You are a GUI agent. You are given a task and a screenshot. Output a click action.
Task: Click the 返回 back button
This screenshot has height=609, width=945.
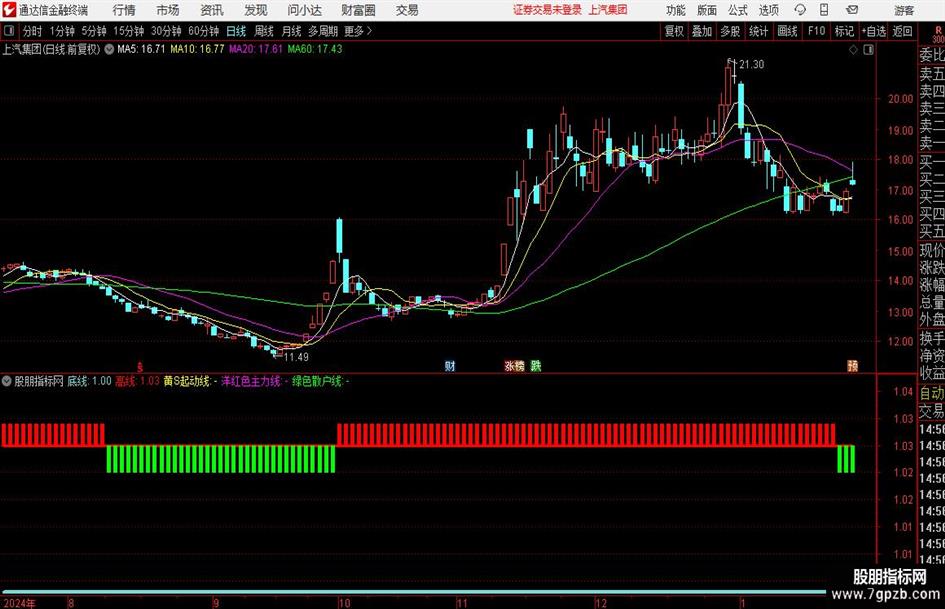(x=902, y=31)
